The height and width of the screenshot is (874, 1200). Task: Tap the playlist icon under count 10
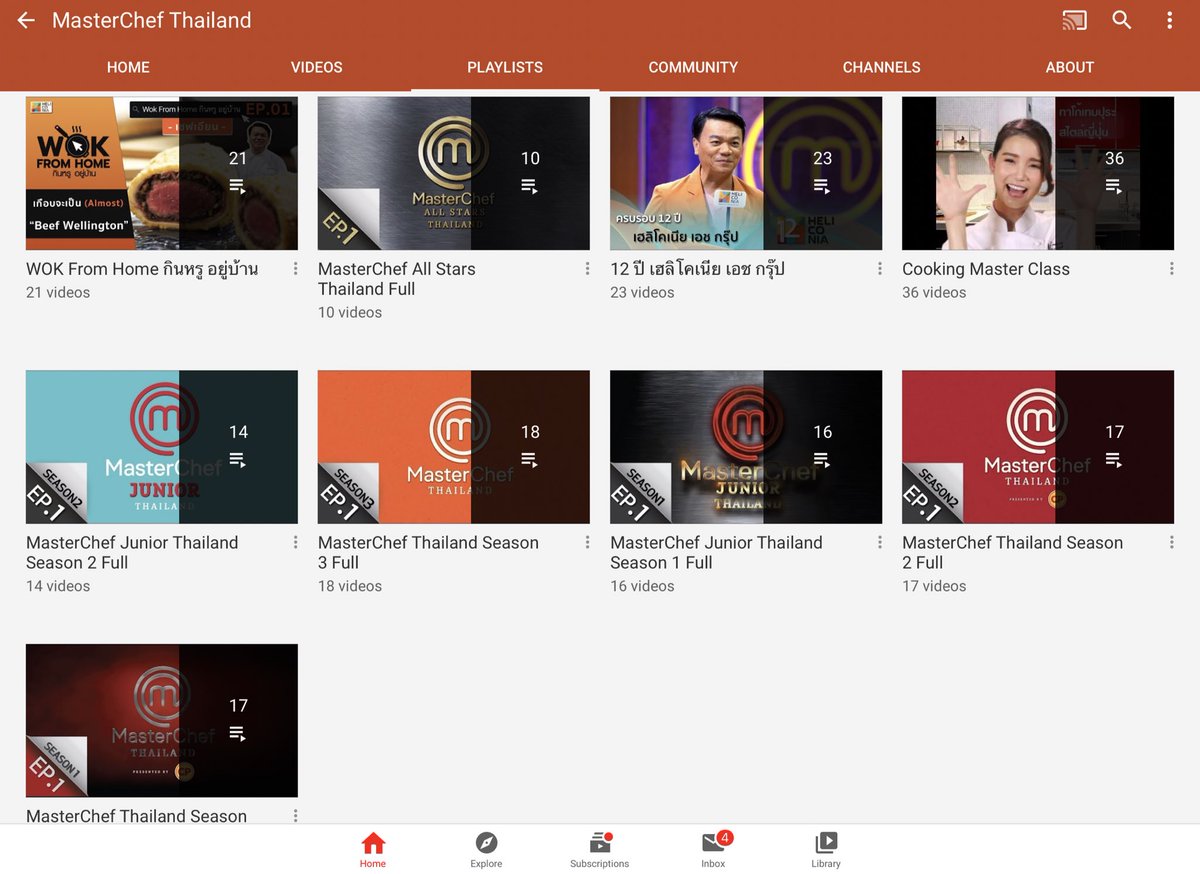pyautogui.click(x=530, y=186)
